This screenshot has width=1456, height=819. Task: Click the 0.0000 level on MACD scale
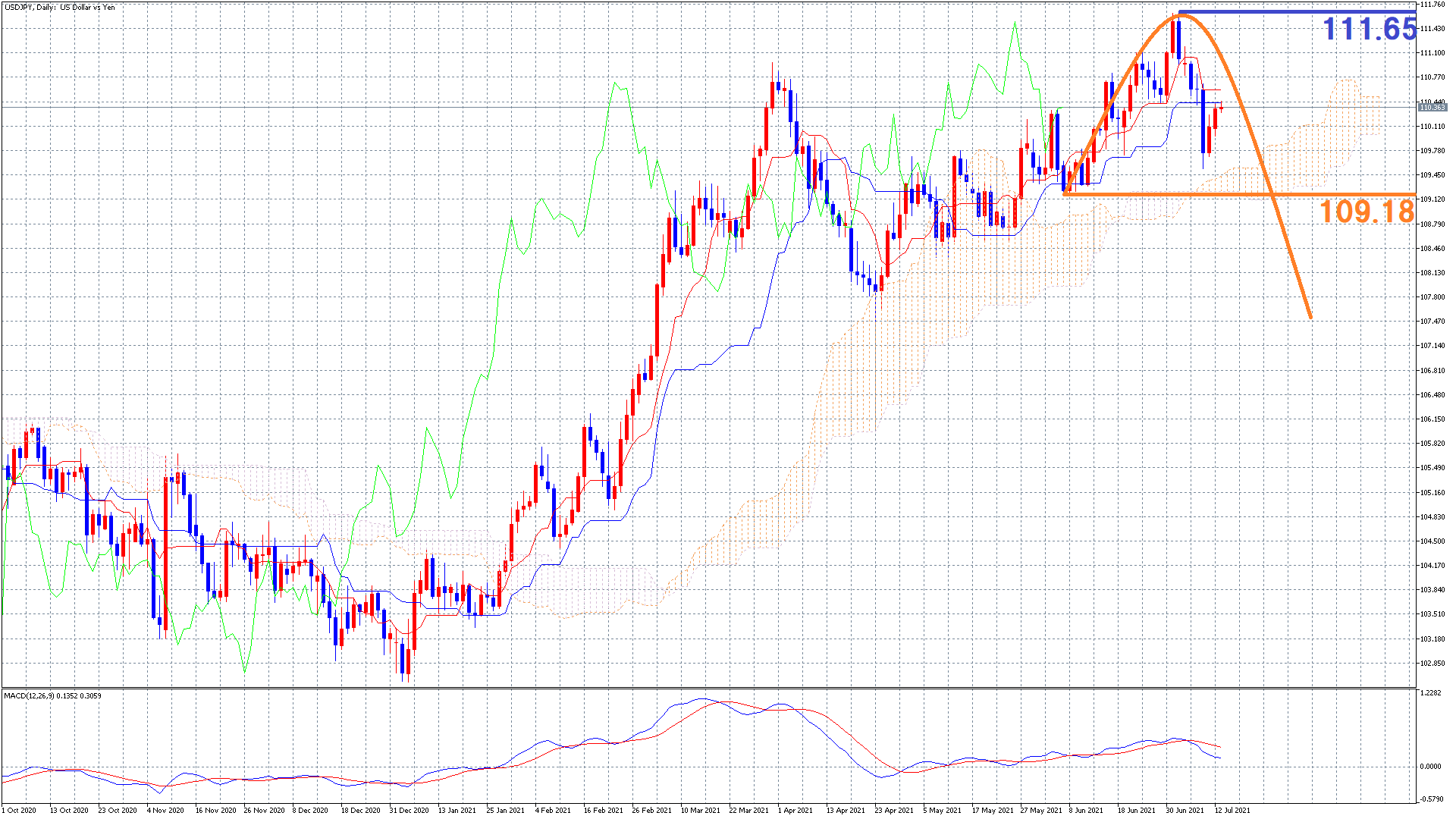pyautogui.click(x=1430, y=767)
